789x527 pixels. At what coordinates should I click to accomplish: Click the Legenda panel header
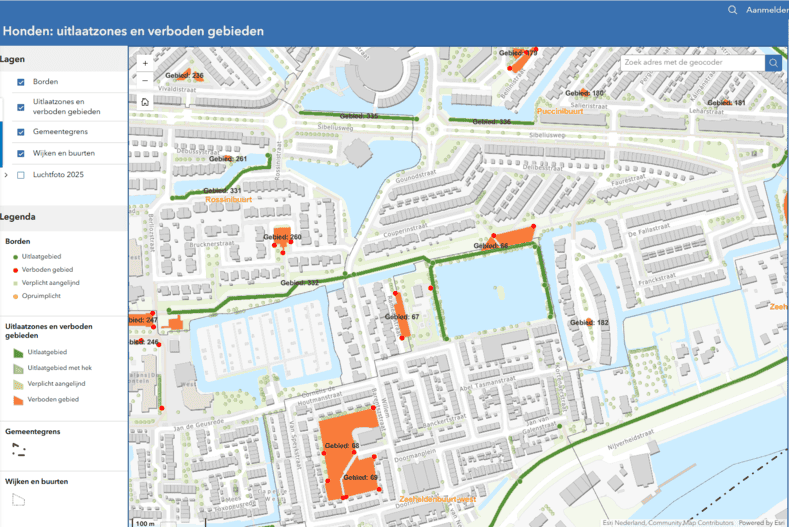[x=18, y=217]
